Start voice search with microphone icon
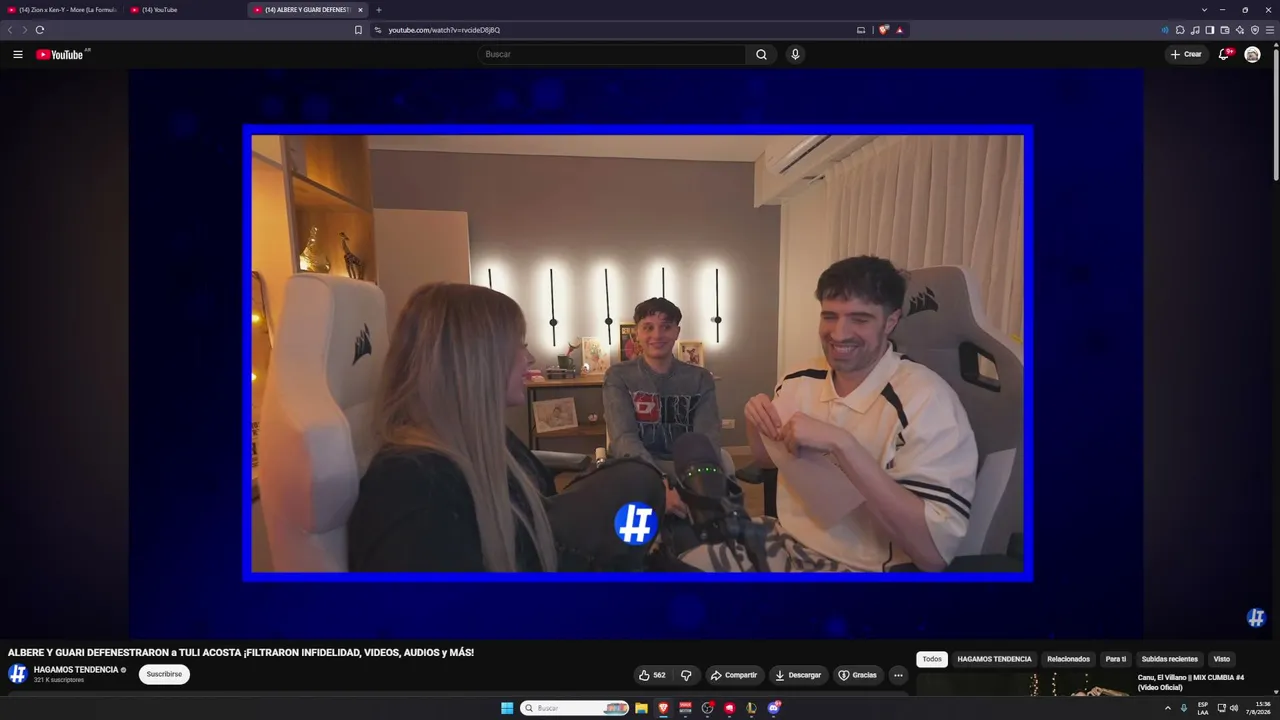The width and height of the screenshot is (1280, 720). (795, 54)
